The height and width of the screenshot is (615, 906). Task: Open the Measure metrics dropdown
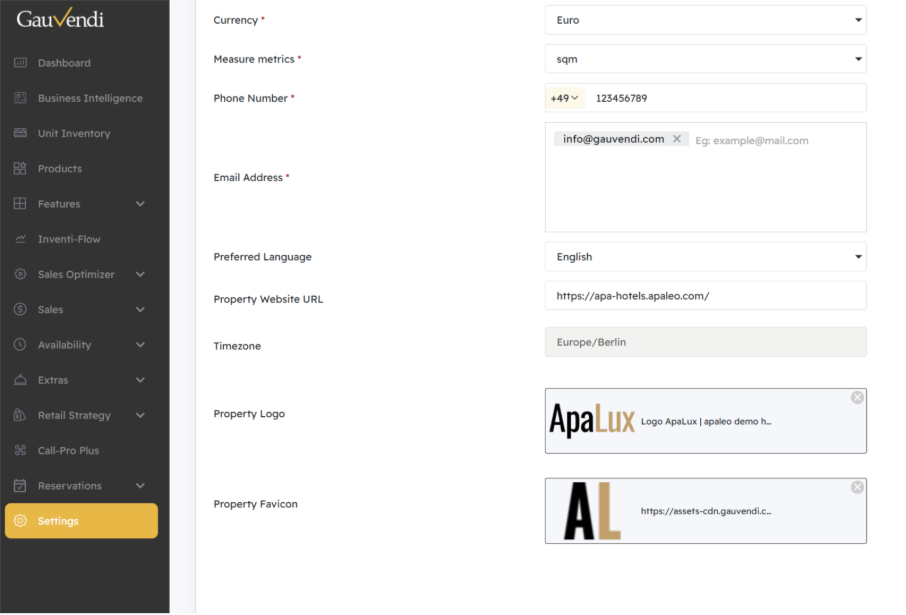tap(706, 59)
